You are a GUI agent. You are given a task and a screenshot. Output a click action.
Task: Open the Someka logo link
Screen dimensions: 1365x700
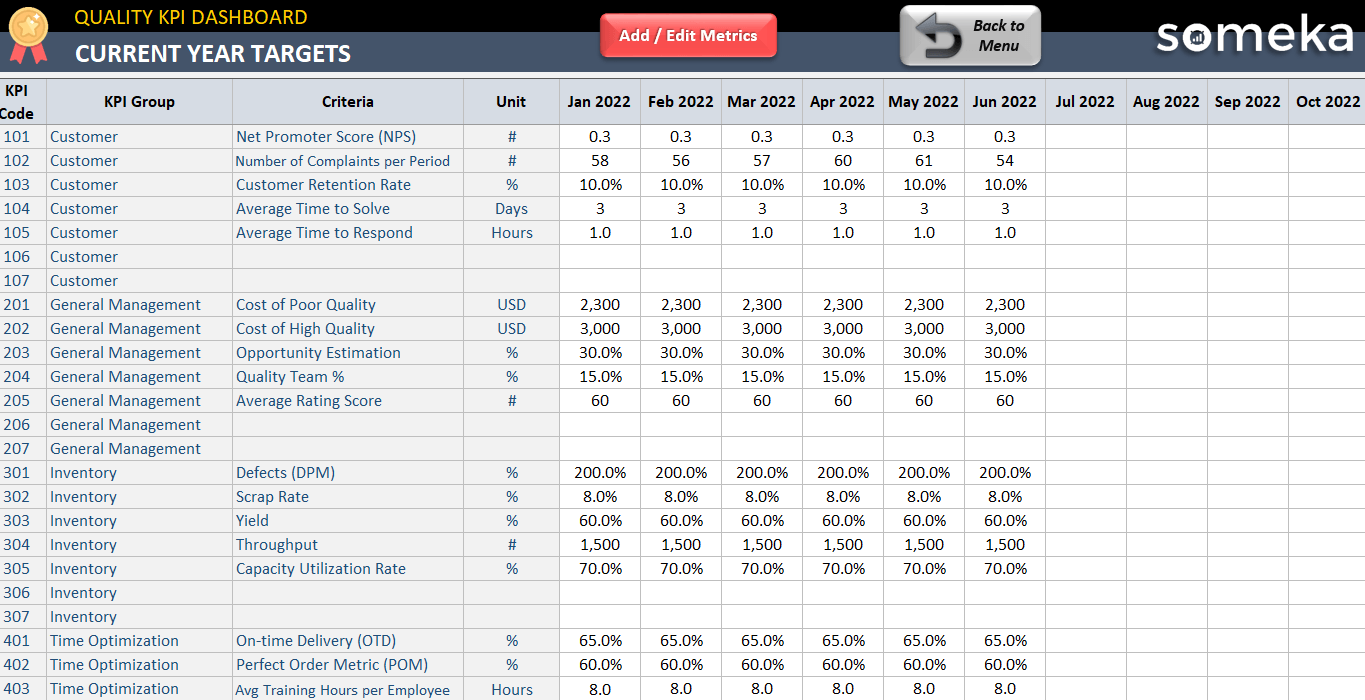(x=1255, y=36)
